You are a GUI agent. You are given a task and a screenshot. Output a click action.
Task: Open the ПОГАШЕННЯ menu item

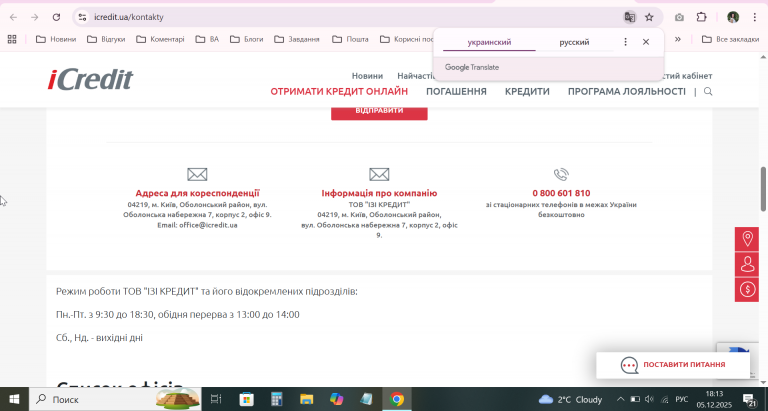456,92
